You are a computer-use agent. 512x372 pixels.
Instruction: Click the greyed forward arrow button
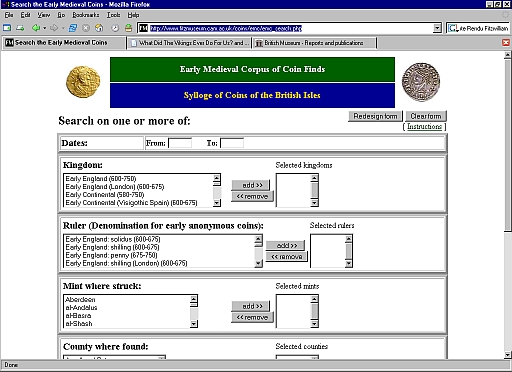click(x=54, y=28)
